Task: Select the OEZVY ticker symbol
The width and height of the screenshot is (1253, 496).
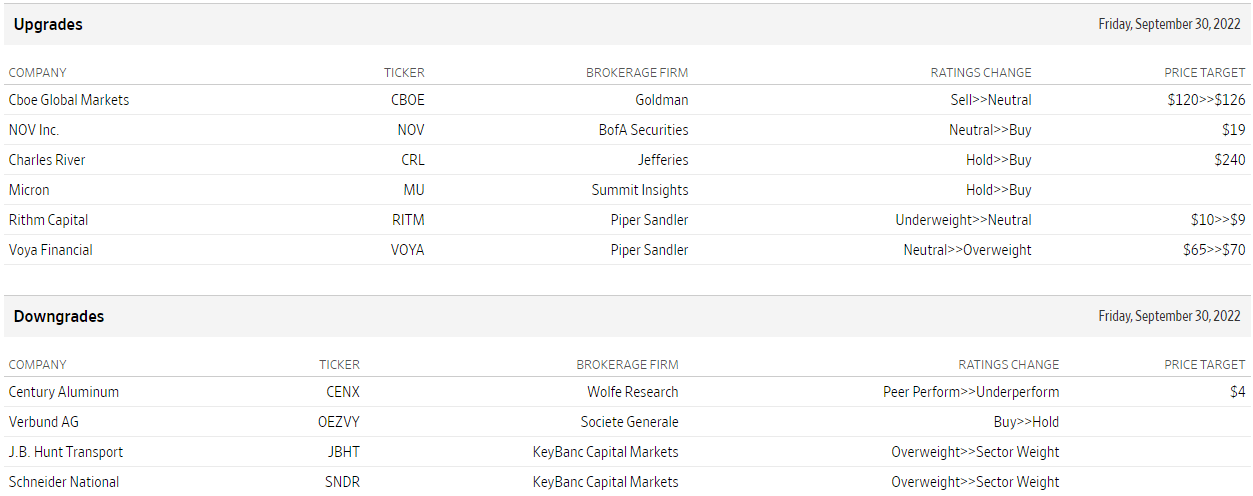Action: pos(339,422)
